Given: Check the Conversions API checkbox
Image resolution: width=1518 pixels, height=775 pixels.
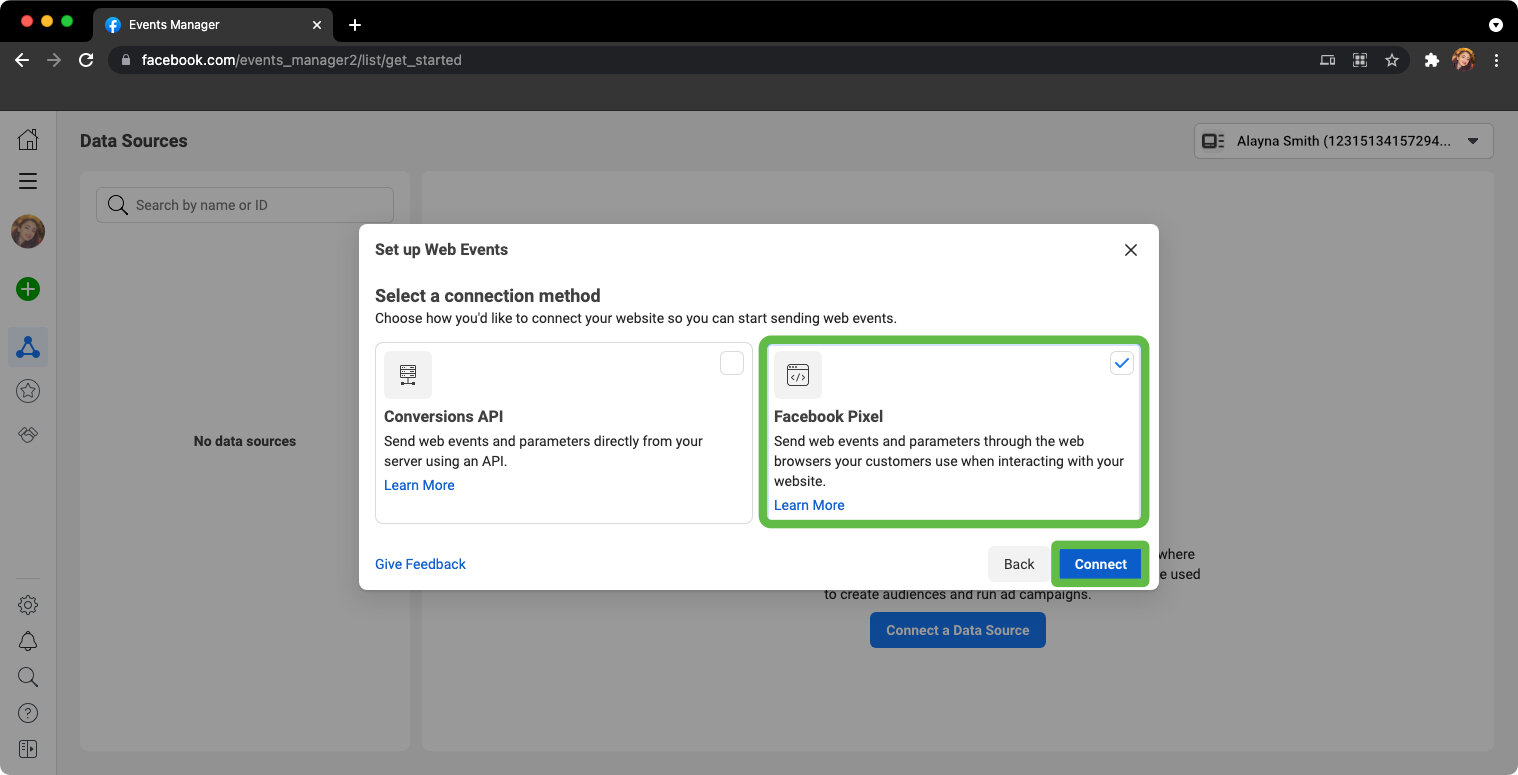Looking at the screenshot, I should pyautogui.click(x=732, y=363).
